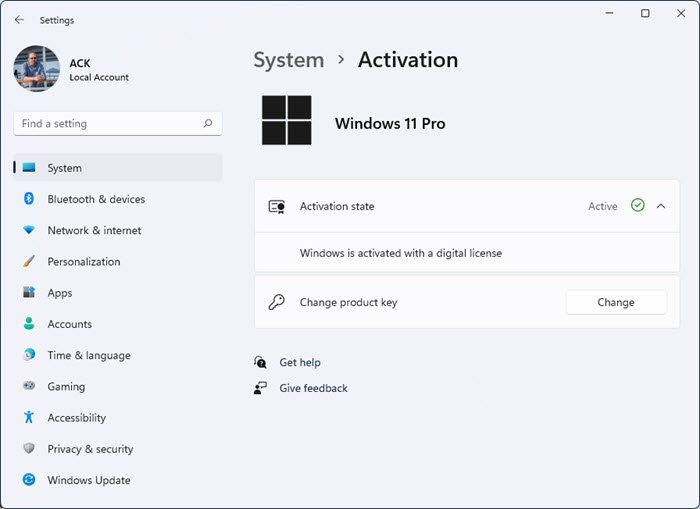The height and width of the screenshot is (509, 700).
Task: Open the Accounts settings category
Action: coord(69,324)
